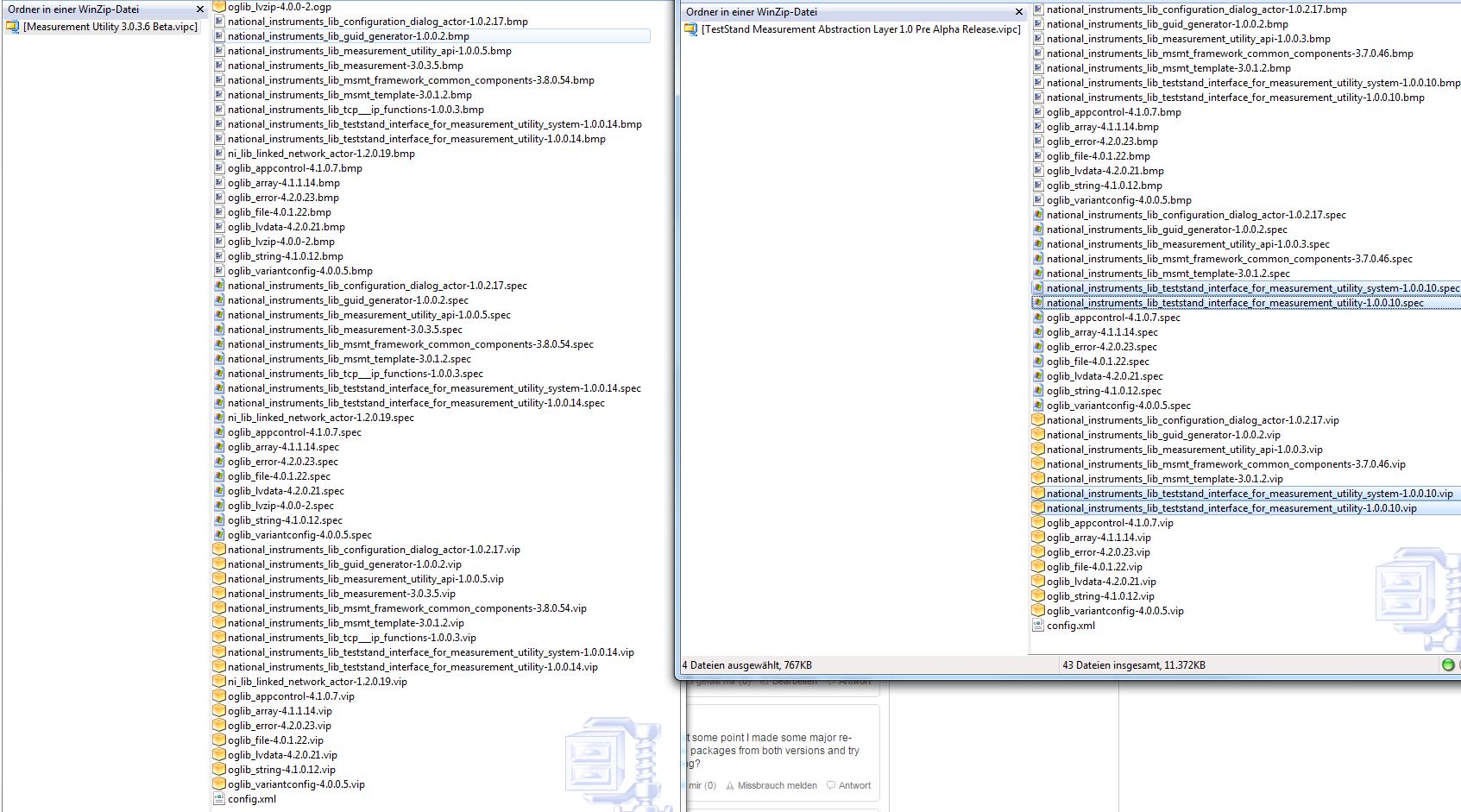Select oglib_file-4.0.1.22.bmp in left window
1461x812 pixels.
280,212
